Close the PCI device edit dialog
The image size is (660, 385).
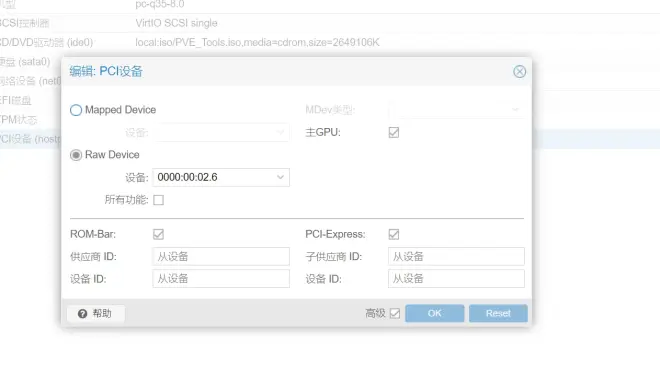click(x=519, y=72)
